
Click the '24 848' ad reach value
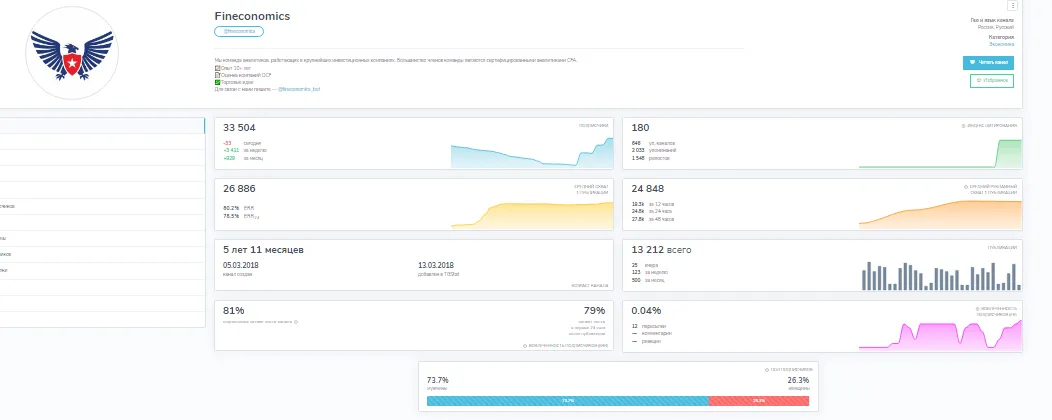point(647,189)
